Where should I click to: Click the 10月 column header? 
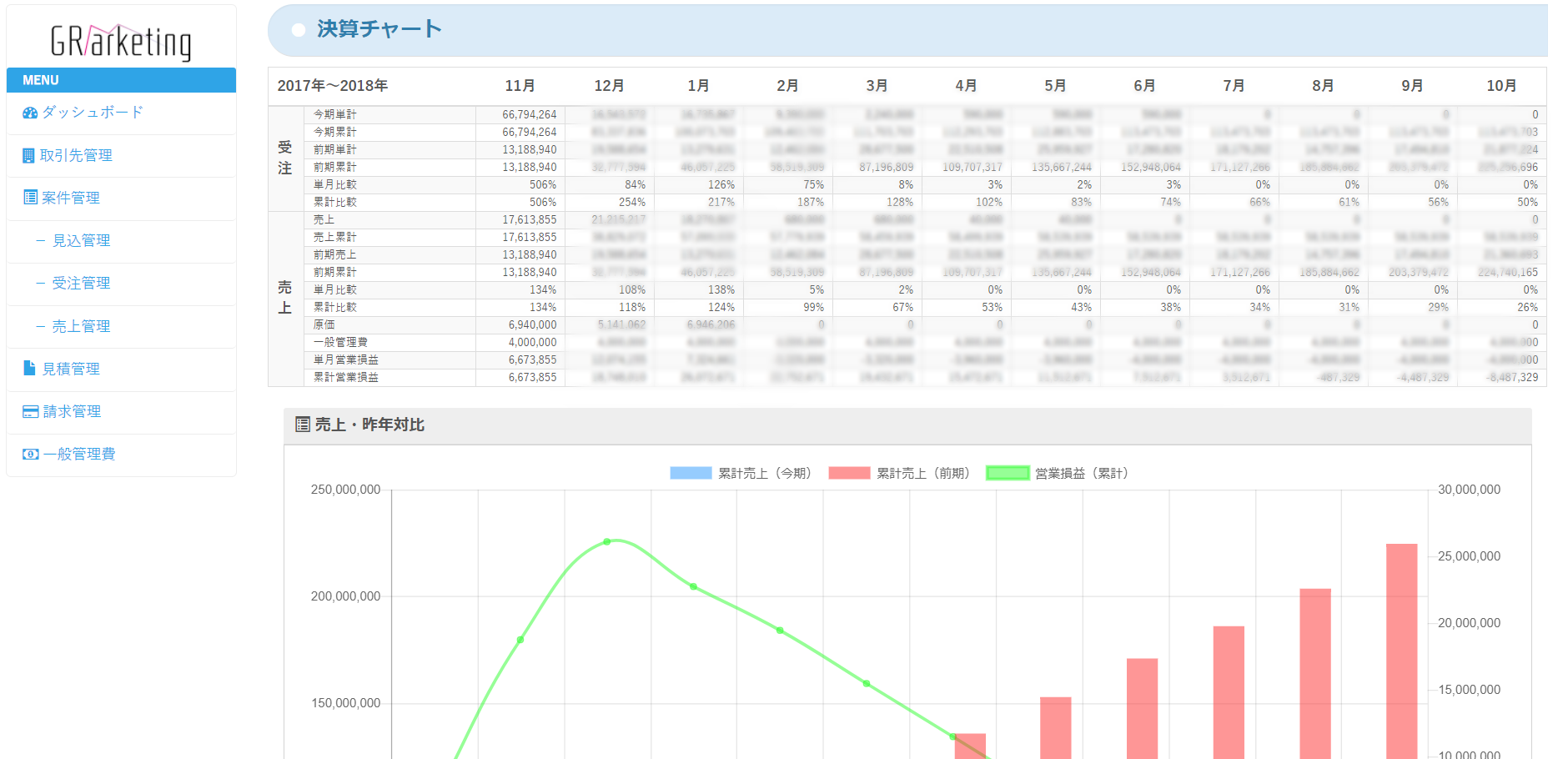[1501, 86]
